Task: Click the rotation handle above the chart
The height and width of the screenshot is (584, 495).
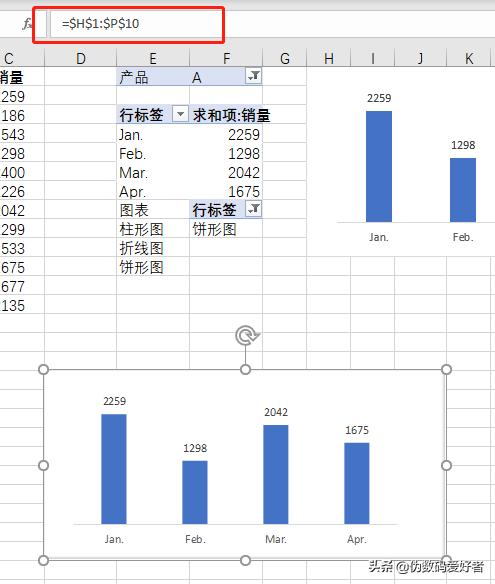Action: tap(247, 335)
